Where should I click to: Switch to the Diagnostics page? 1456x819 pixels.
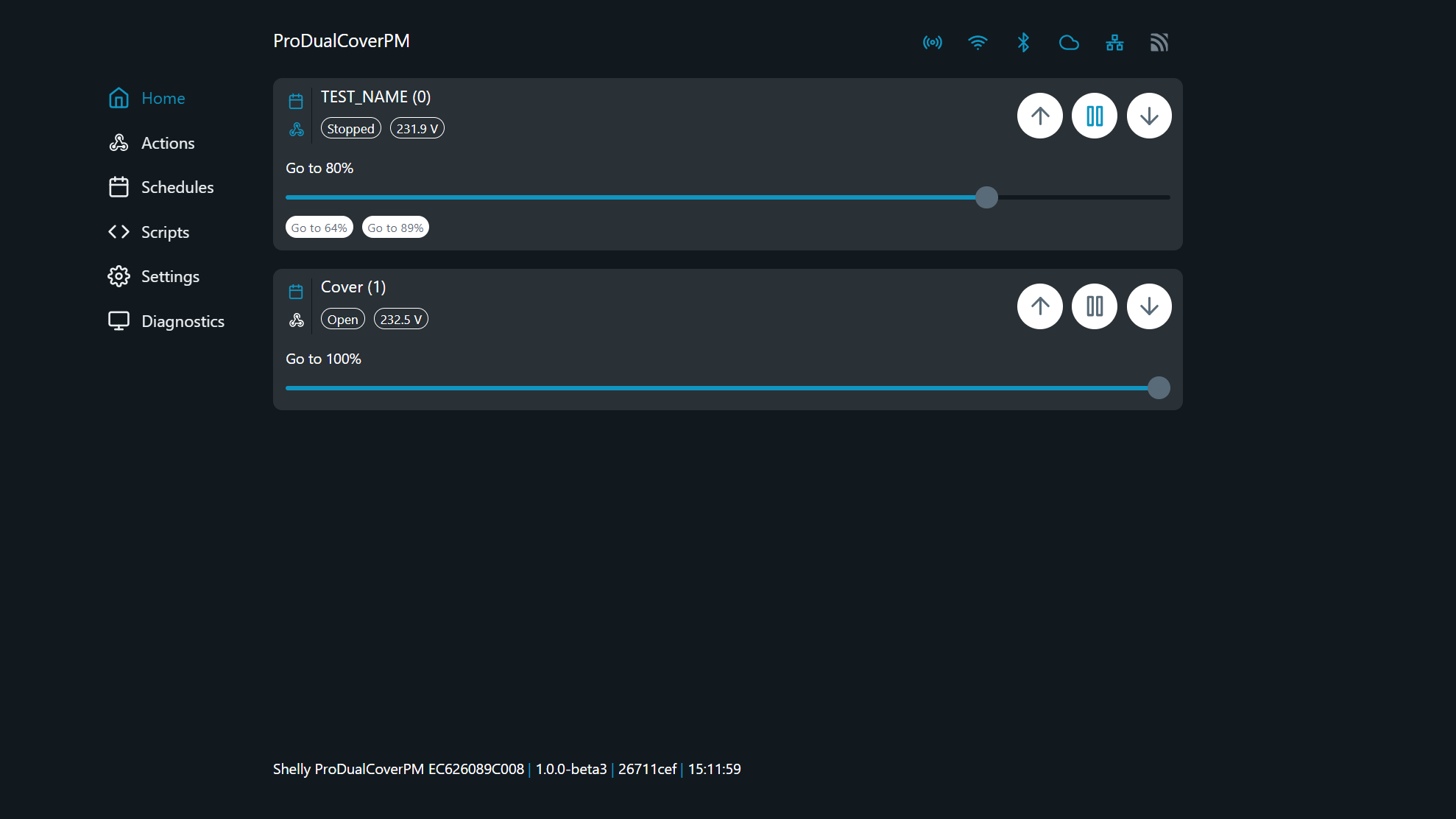pyautogui.click(x=183, y=320)
